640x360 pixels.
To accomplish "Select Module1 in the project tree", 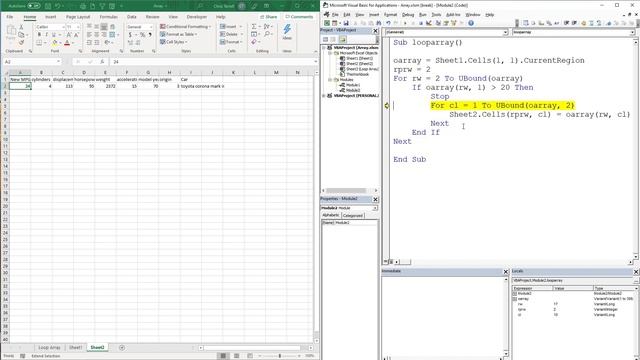I will pyautogui.click(x=353, y=85).
